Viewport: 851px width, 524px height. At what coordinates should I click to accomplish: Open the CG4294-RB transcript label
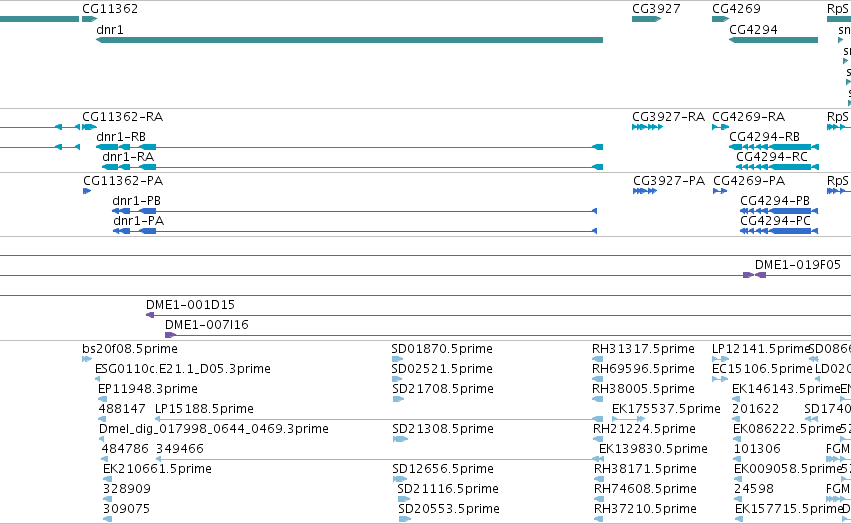765,137
